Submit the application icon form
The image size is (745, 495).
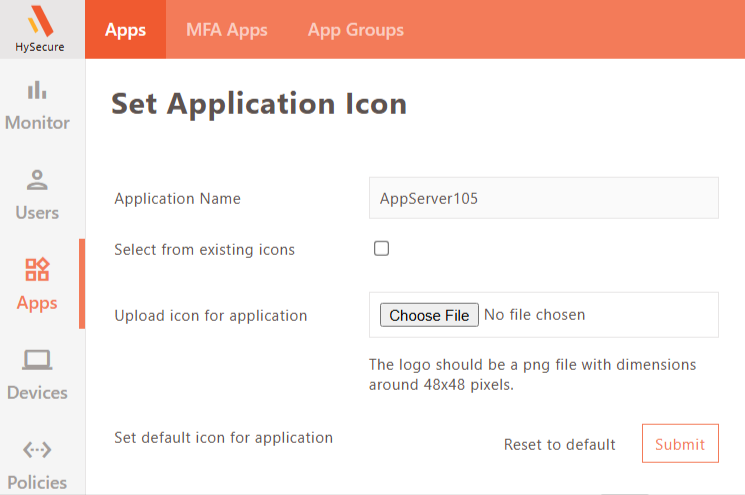tap(680, 444)
